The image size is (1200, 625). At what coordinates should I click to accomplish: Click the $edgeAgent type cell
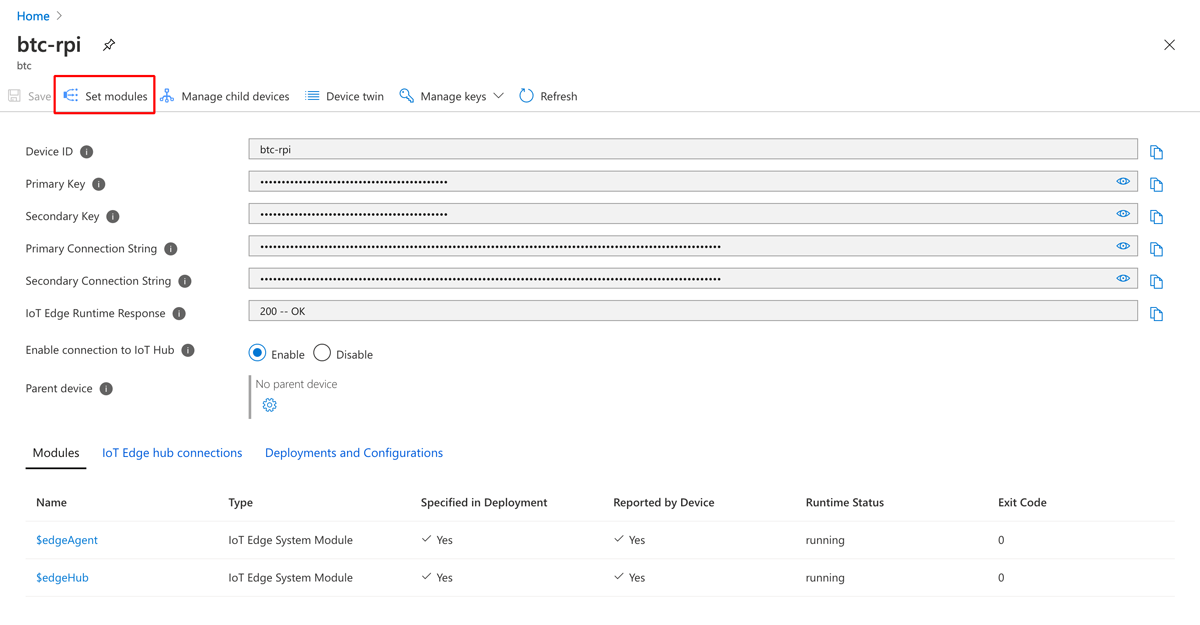tap(291, 540)
